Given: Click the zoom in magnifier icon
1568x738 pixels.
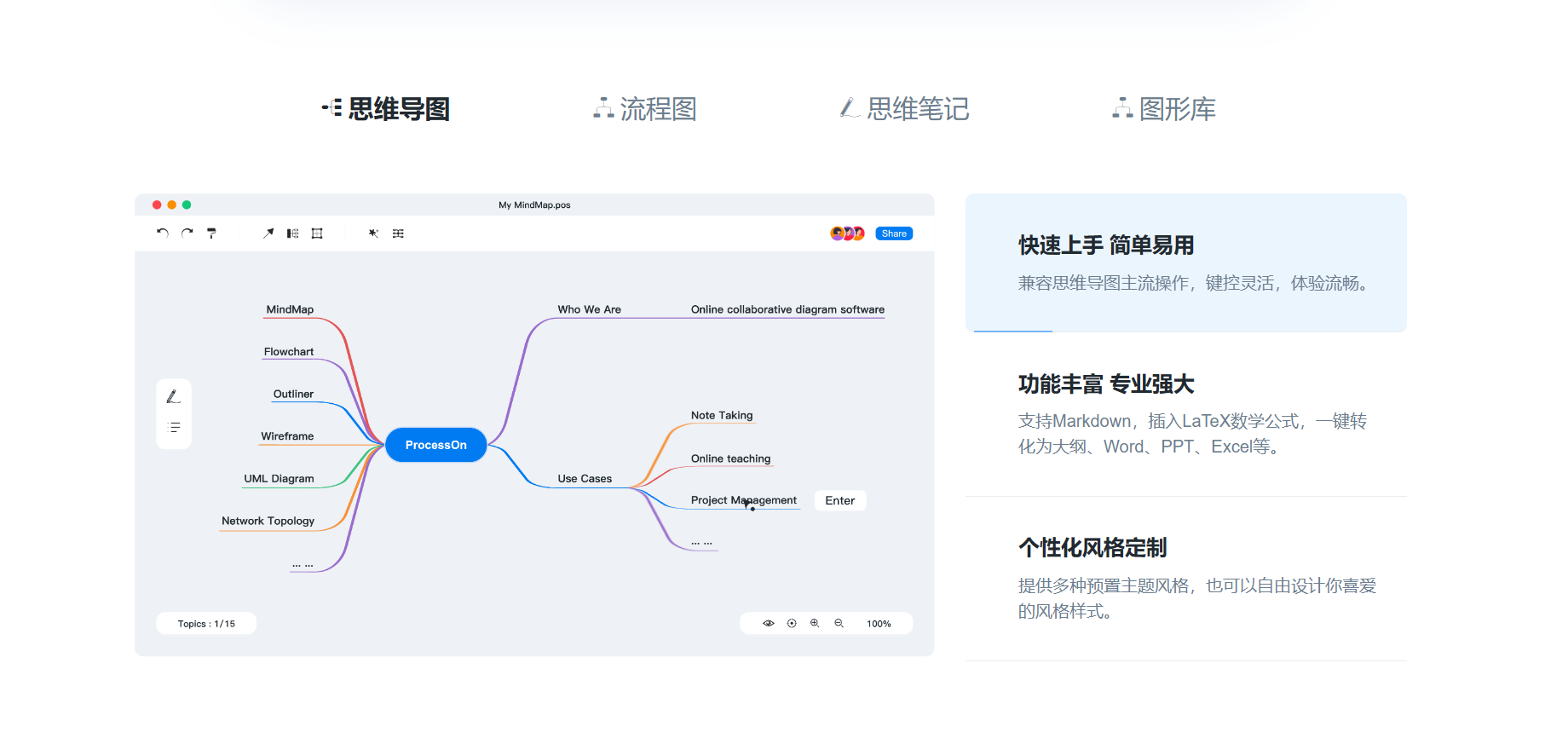Looking at the screenshot, I should click(x=815, y=623).
